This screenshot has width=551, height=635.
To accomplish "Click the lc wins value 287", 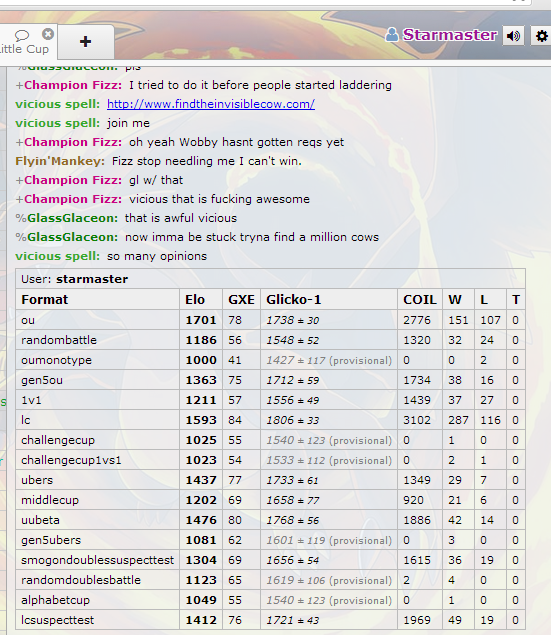I will pos(458,420).
